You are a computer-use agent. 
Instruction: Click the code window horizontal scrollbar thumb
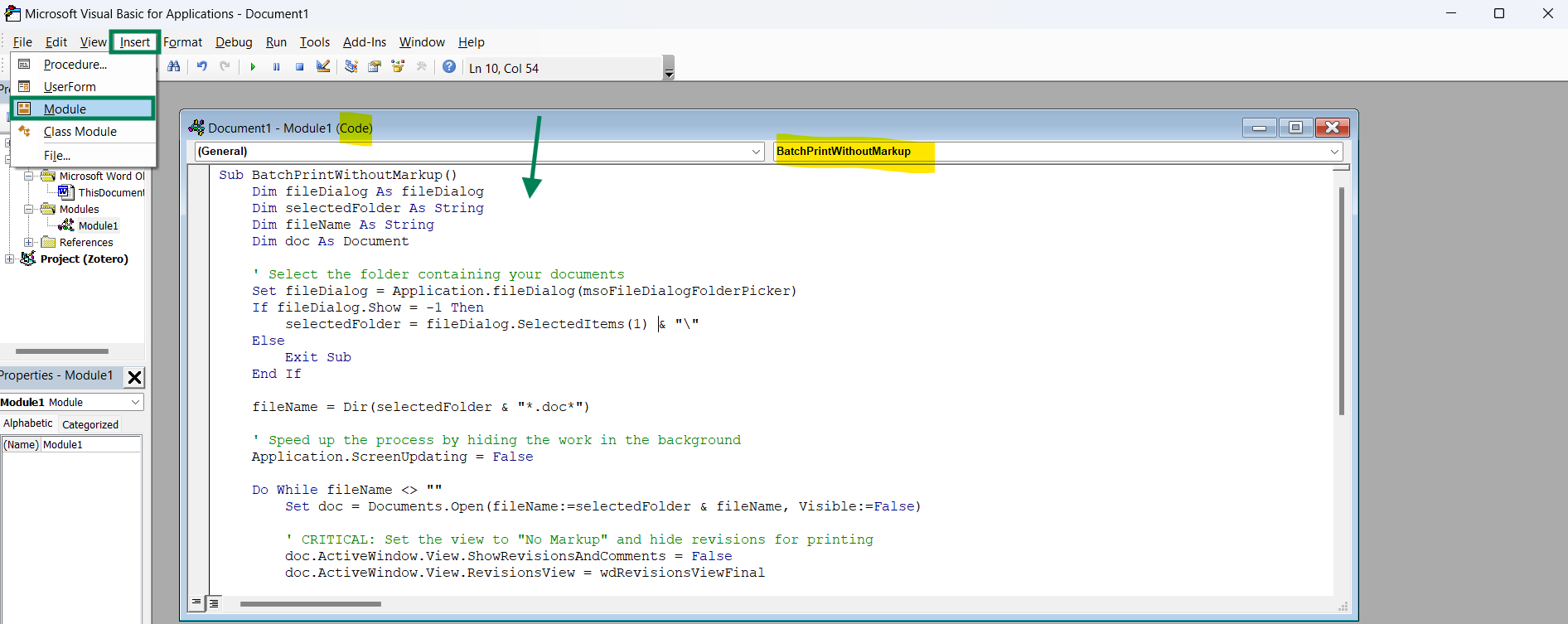tap(311, 604)
